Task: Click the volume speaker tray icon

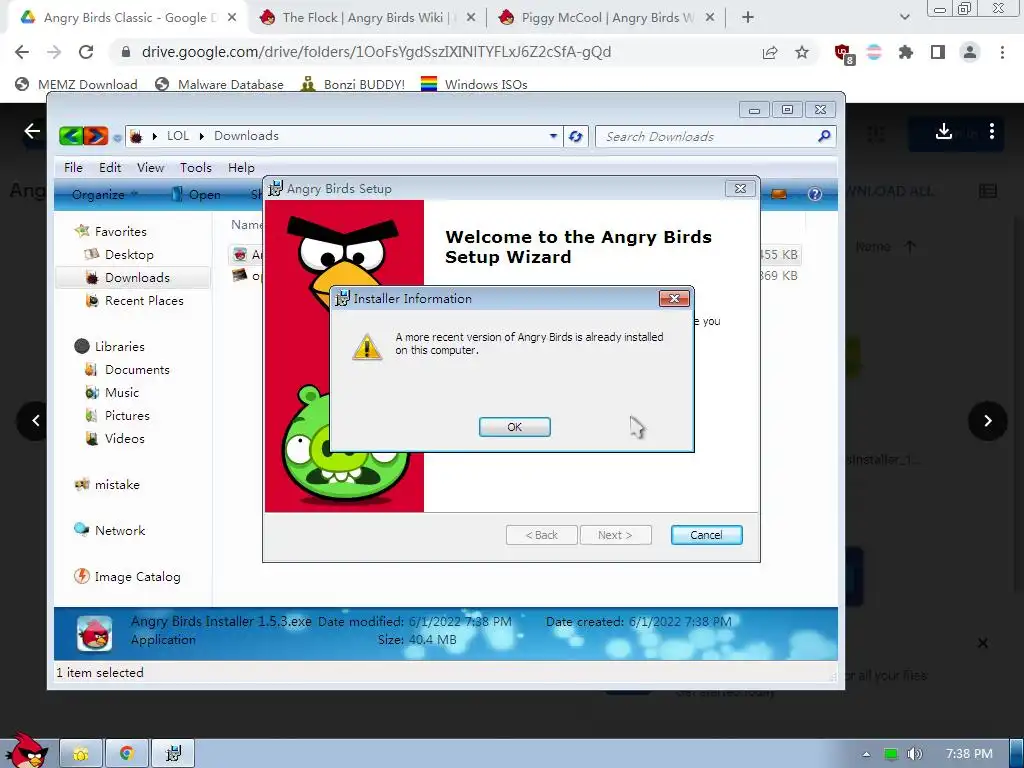Action: click(915, 754)
